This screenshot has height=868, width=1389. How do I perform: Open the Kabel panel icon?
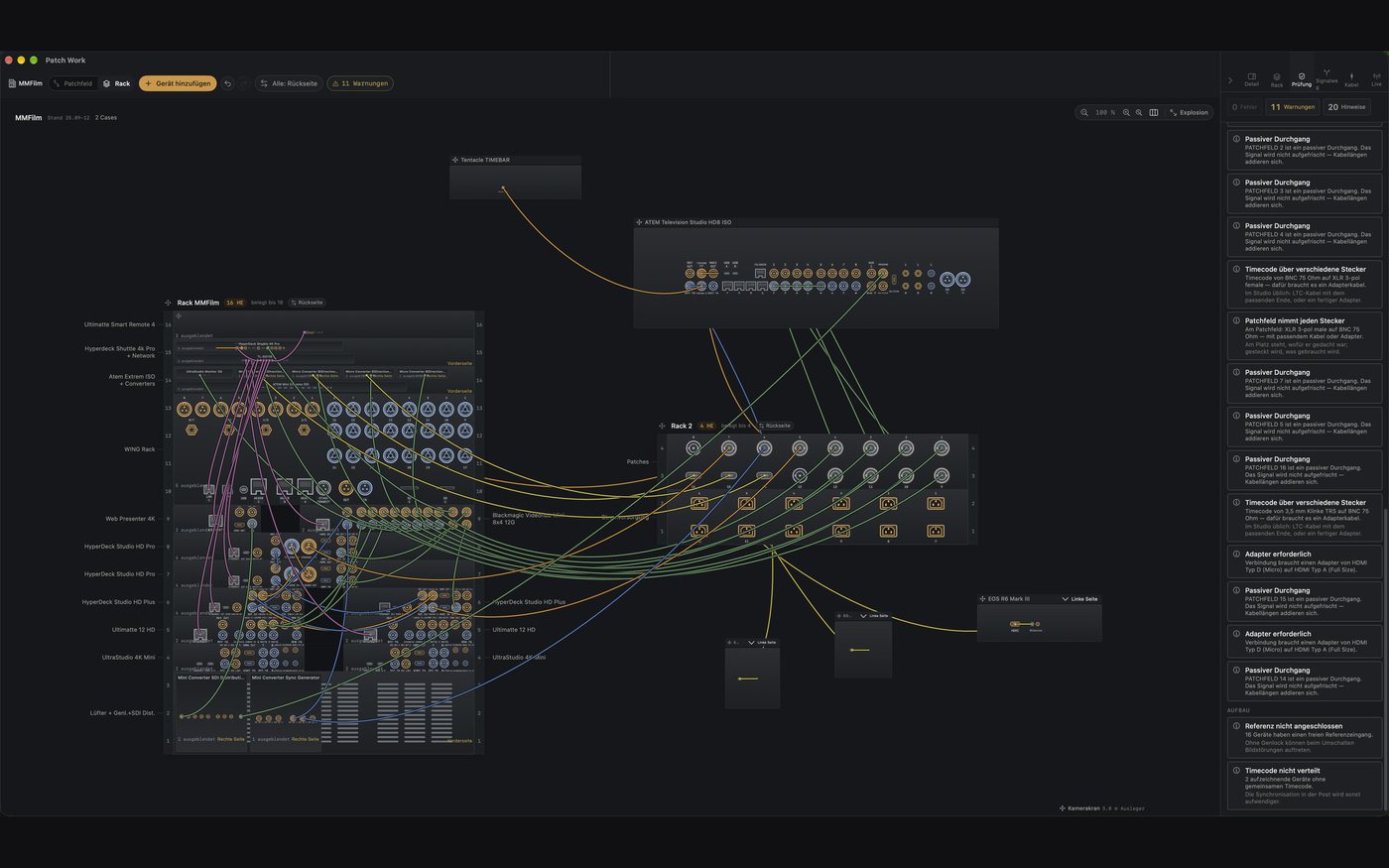[1351, 79]
